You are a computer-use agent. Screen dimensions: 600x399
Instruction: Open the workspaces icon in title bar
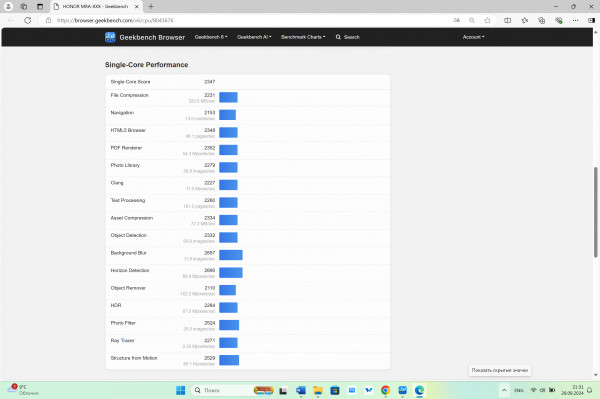(x=24, y=7)
